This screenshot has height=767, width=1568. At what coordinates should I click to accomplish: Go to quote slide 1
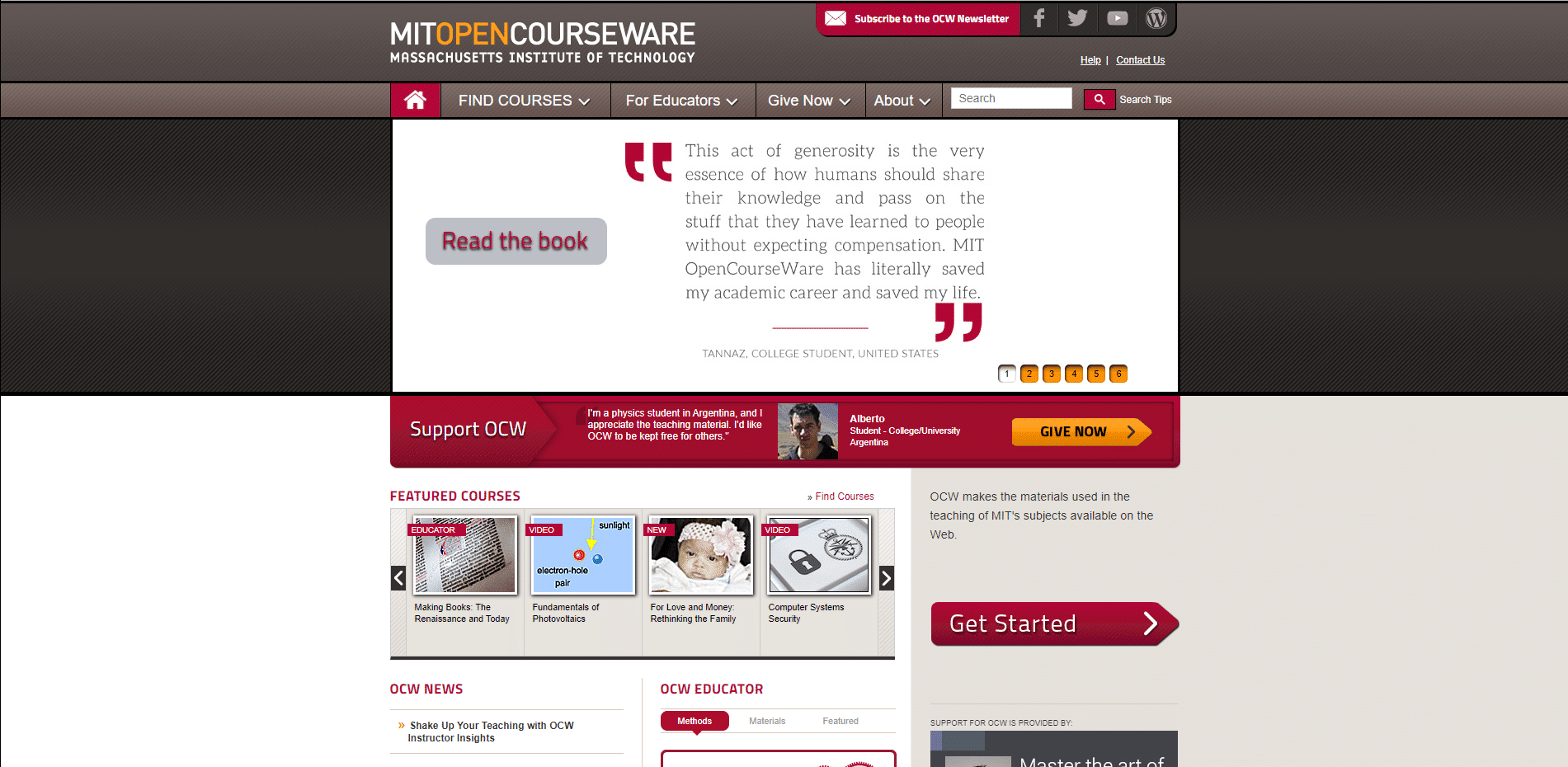(1007, 374)
